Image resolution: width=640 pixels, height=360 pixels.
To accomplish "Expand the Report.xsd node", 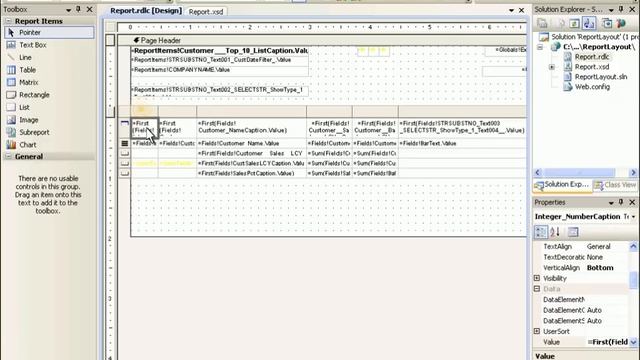I will (x=552, y=67).
